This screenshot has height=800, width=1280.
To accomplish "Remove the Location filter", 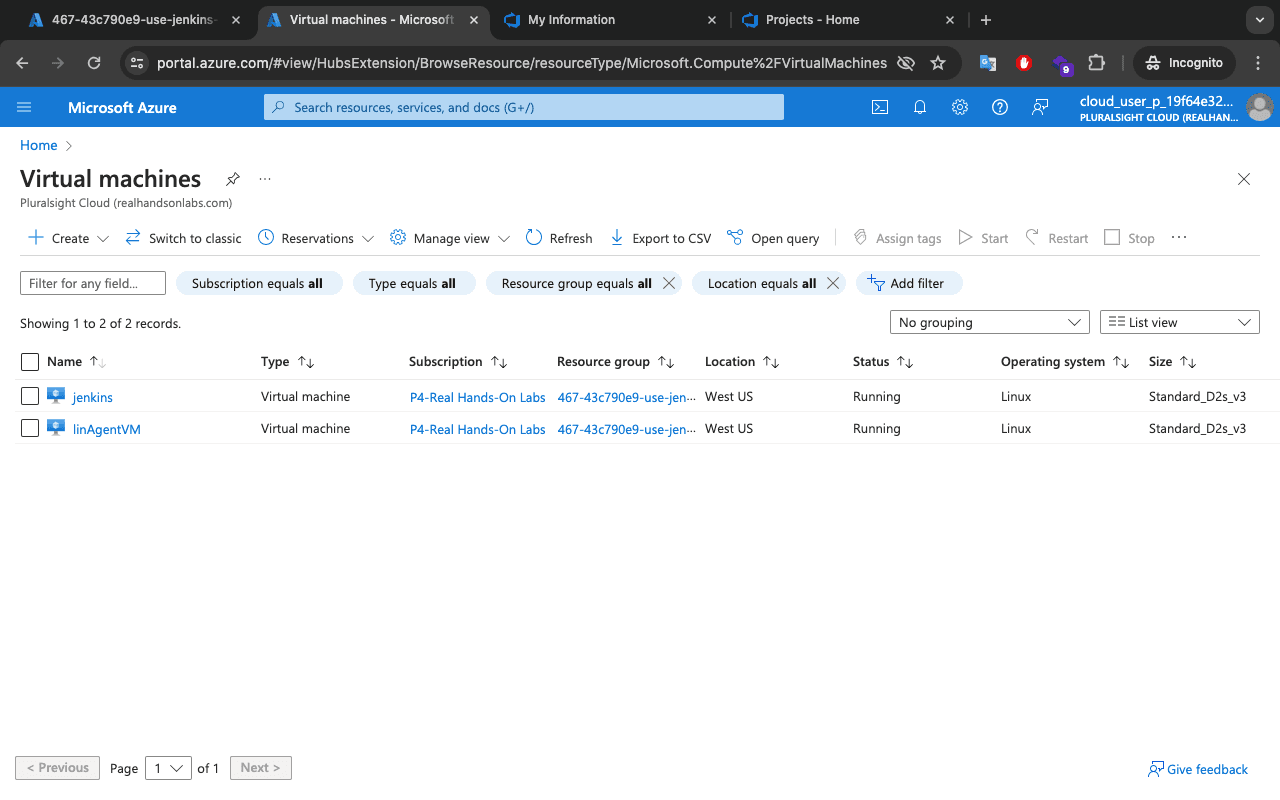I will tap(834, 283).
